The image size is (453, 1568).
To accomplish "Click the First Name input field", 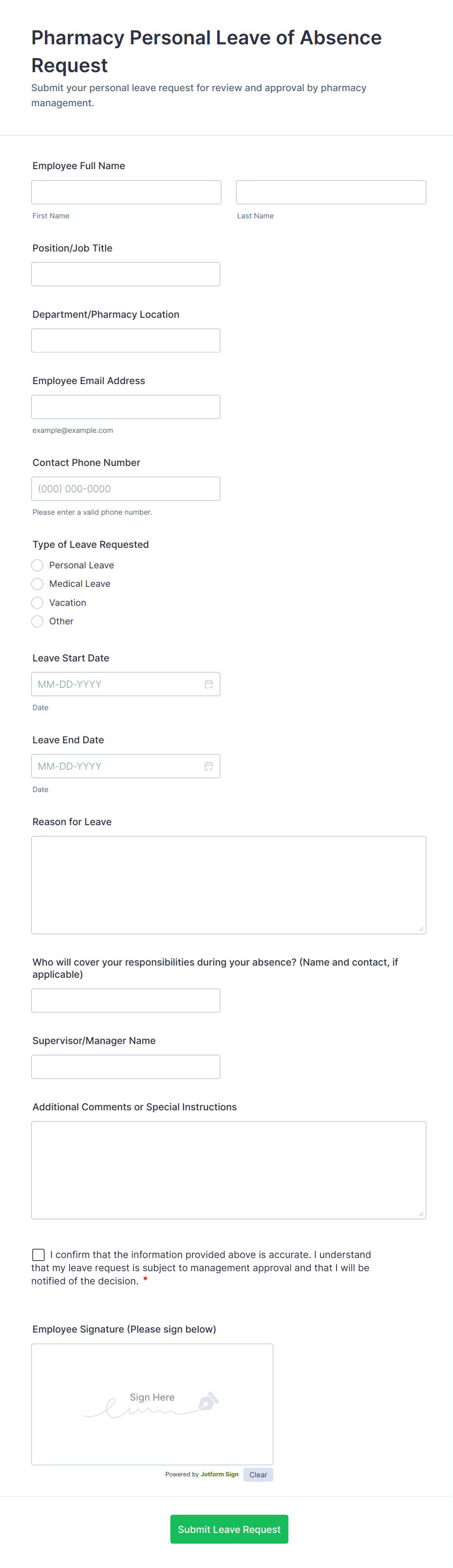I will click(126, 192).
